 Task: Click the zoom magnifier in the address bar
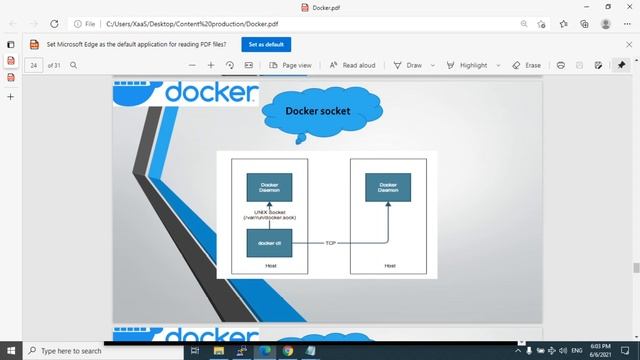pos(524,24)
